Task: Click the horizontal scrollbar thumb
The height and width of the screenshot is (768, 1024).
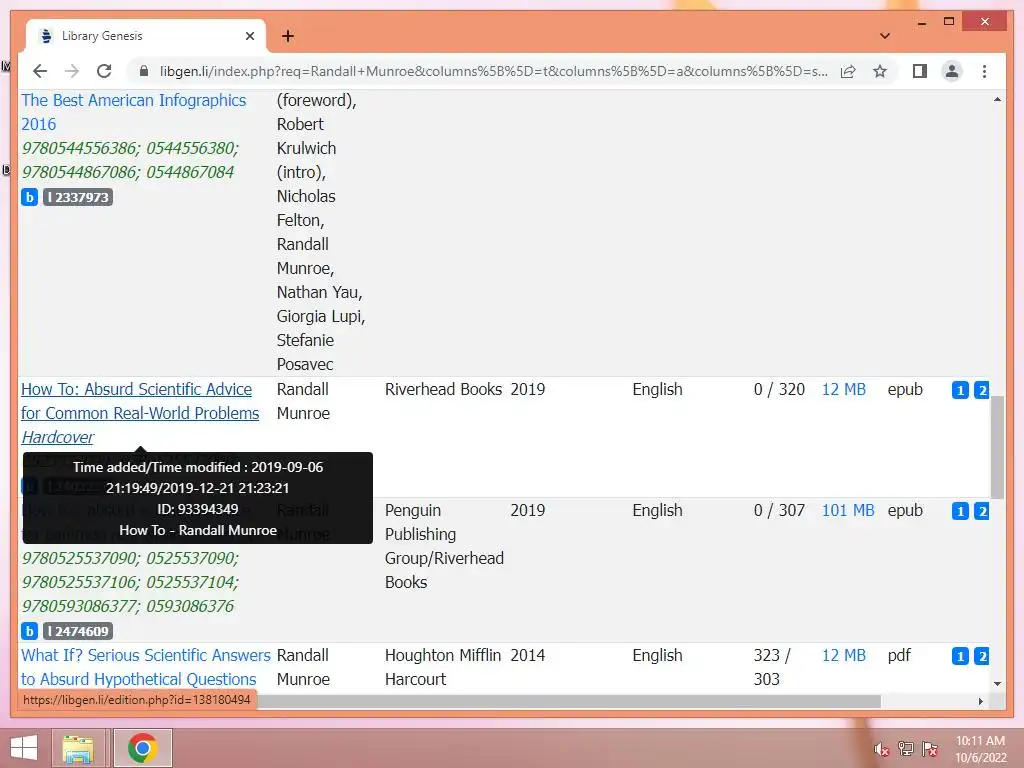Action: tap(568, 701)
